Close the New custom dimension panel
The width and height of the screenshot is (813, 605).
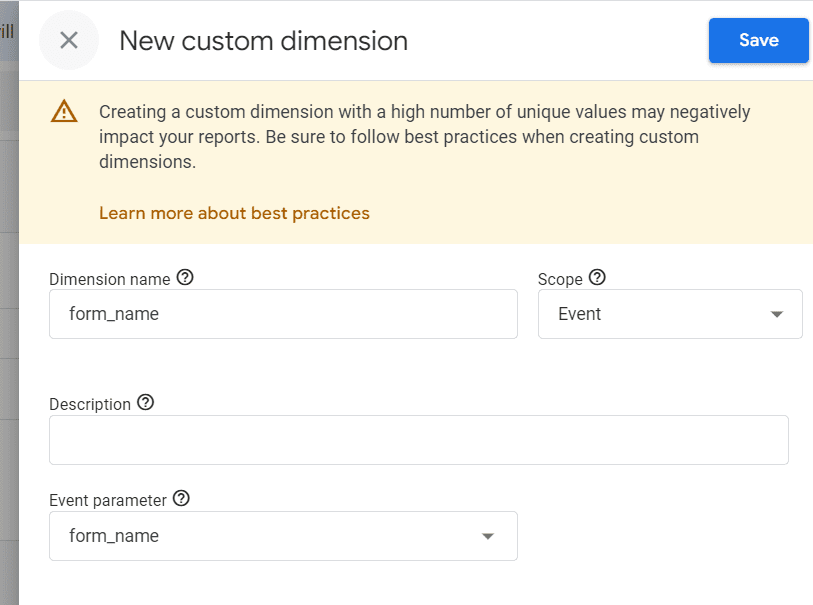69,41
